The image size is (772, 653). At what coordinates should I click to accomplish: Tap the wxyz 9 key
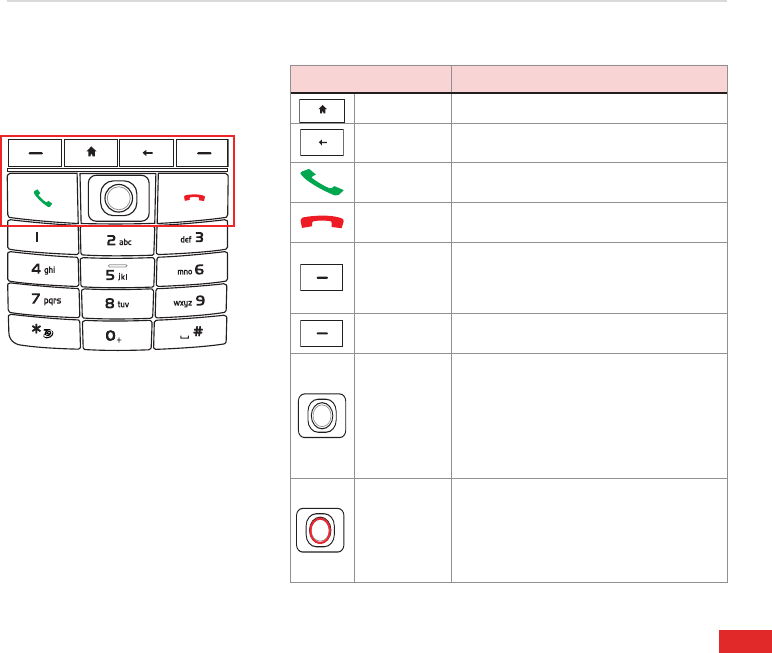point(191,301)
